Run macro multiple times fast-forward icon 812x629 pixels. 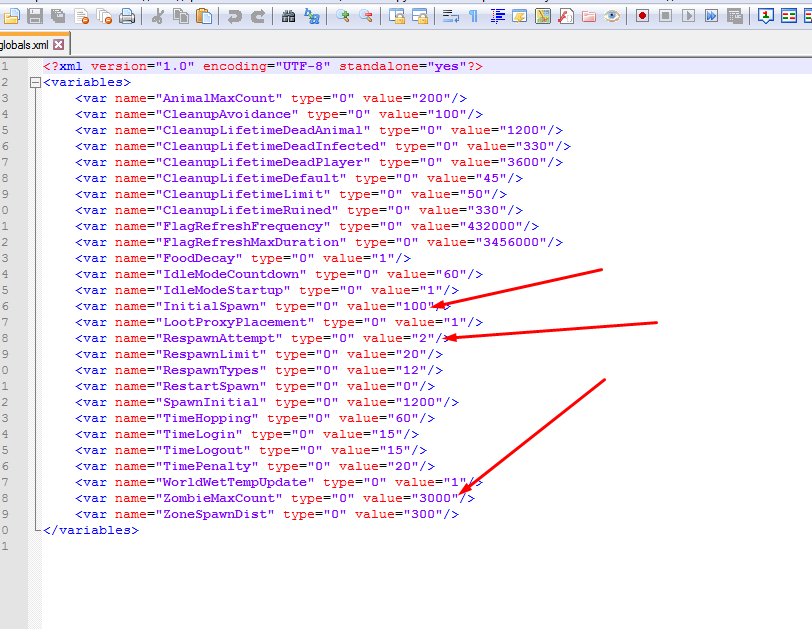tap(712, 17)
